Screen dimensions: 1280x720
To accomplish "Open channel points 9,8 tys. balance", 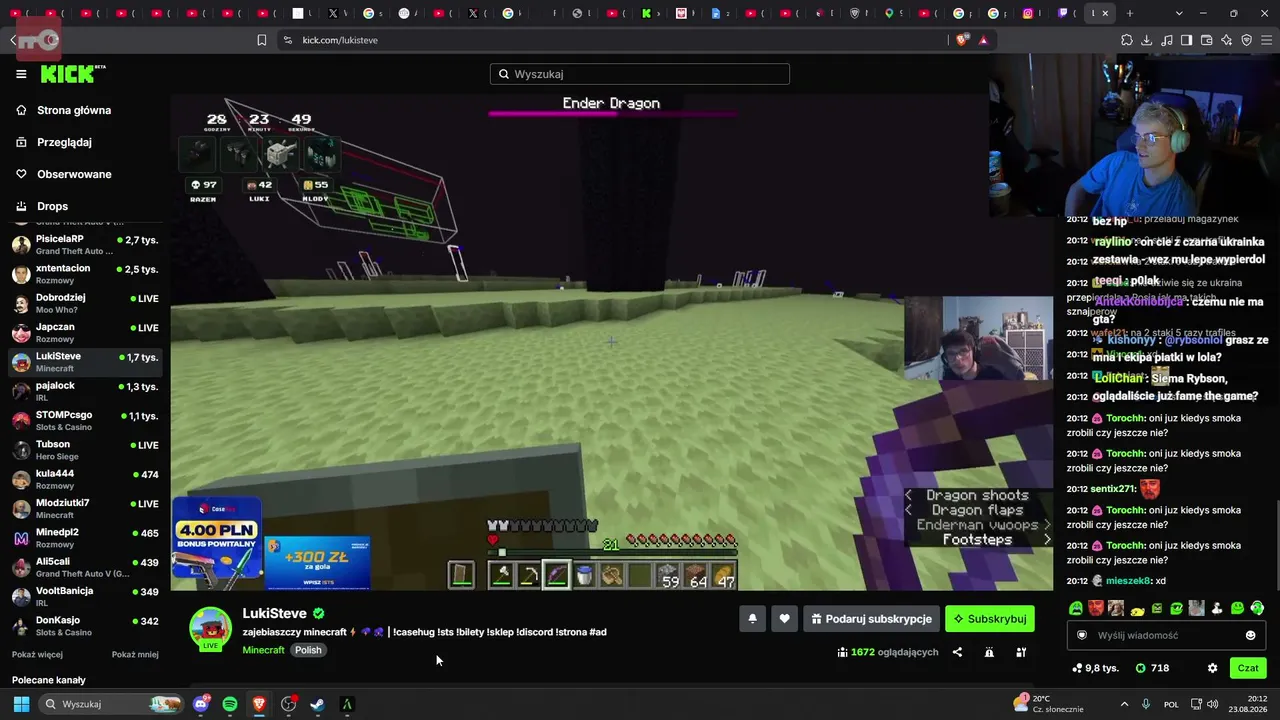I will point(1094,668).
